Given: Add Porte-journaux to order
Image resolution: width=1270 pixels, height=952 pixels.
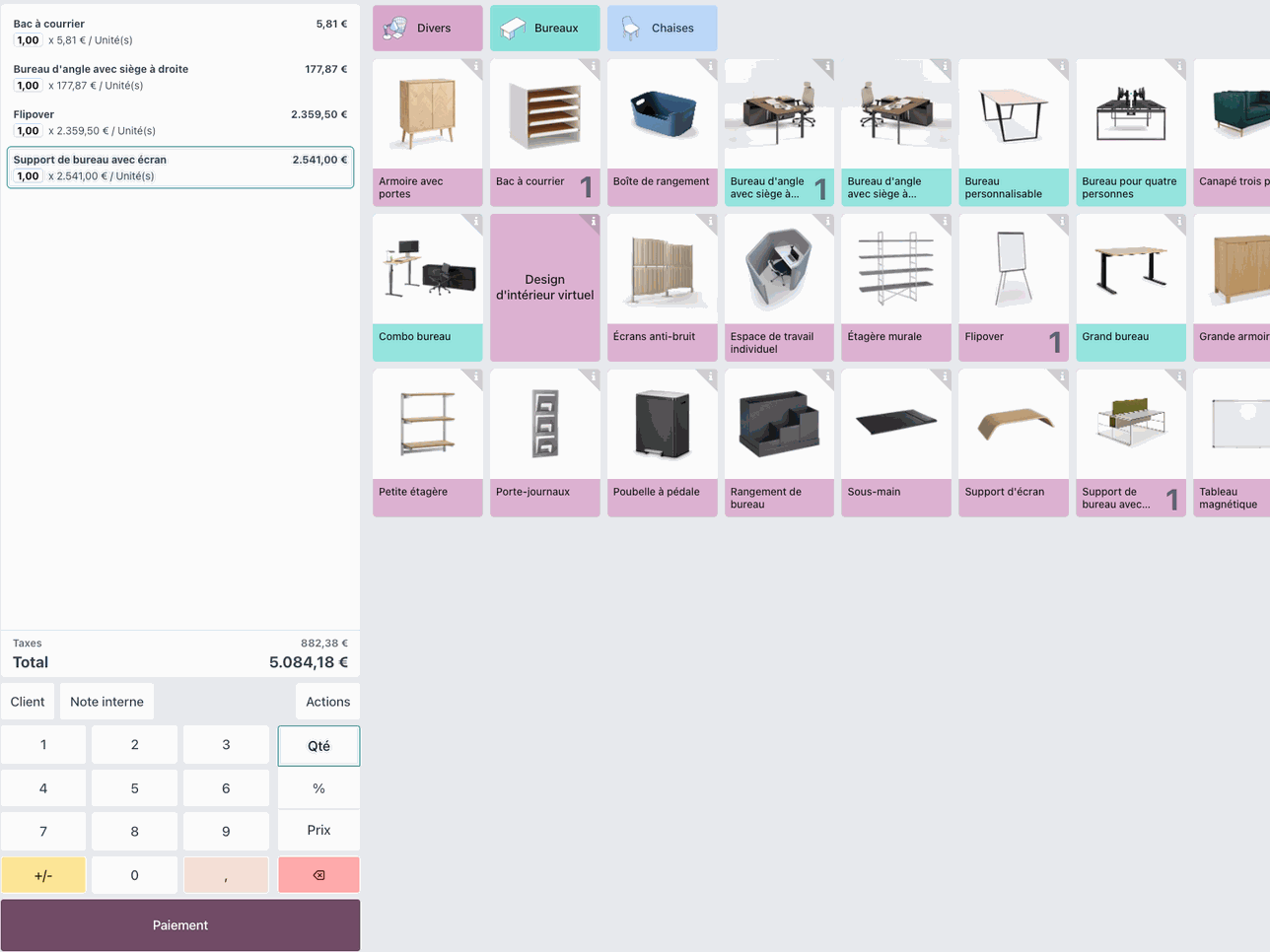Looking at the screenshot, I should 544,442.
